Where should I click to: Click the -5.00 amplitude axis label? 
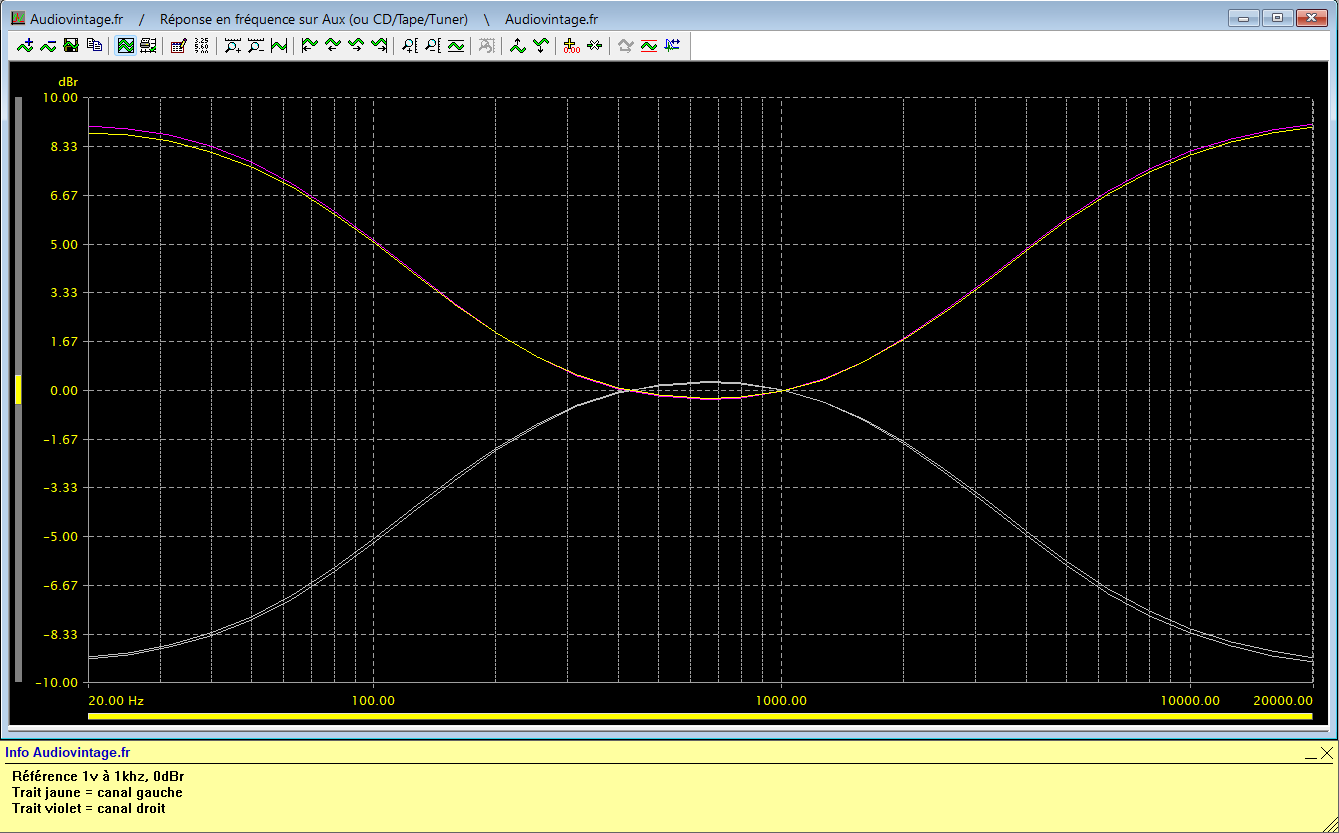pos(58,537)
